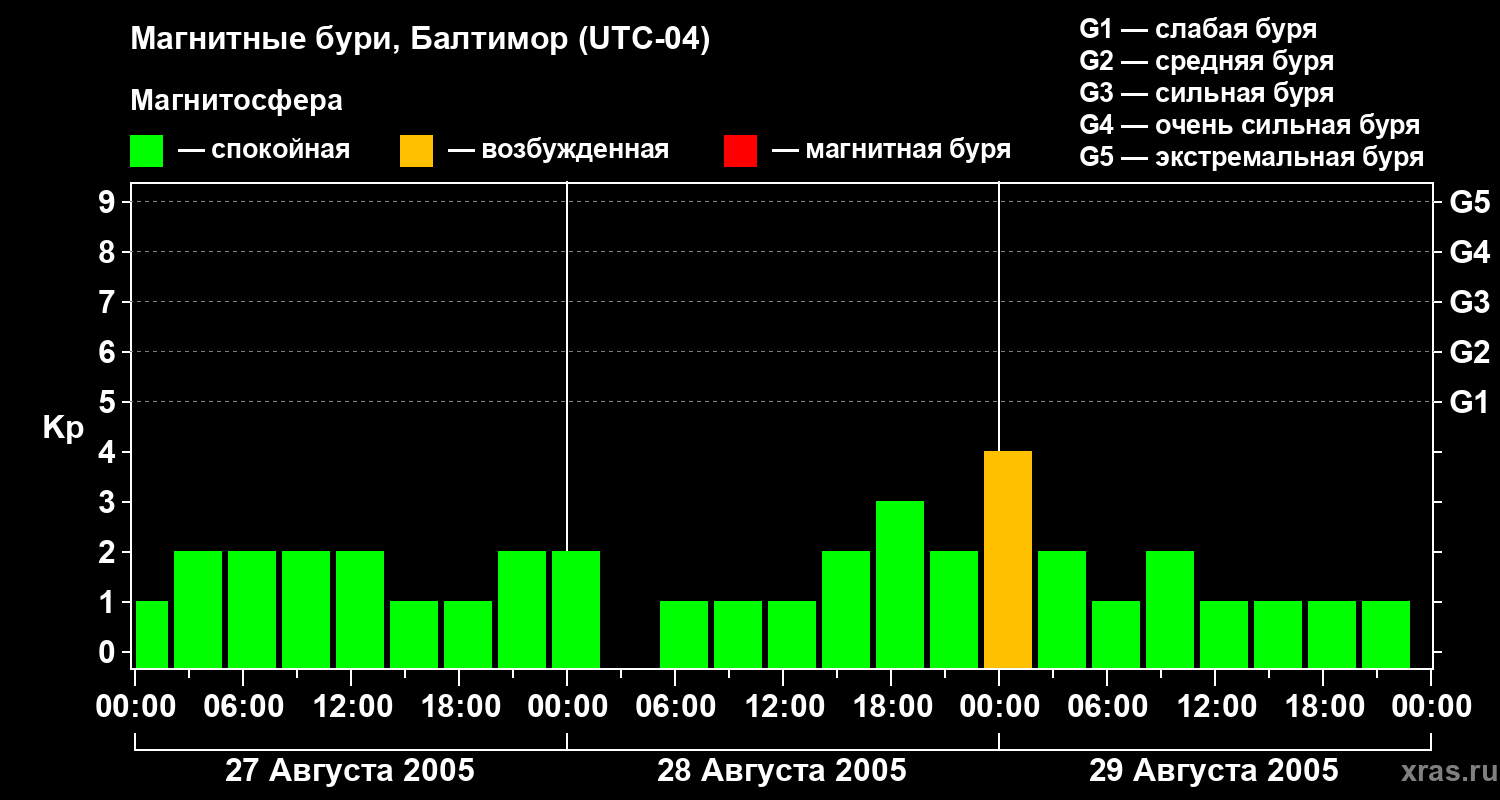Click the '— спокойная' legend label

[x=264, y=150]
